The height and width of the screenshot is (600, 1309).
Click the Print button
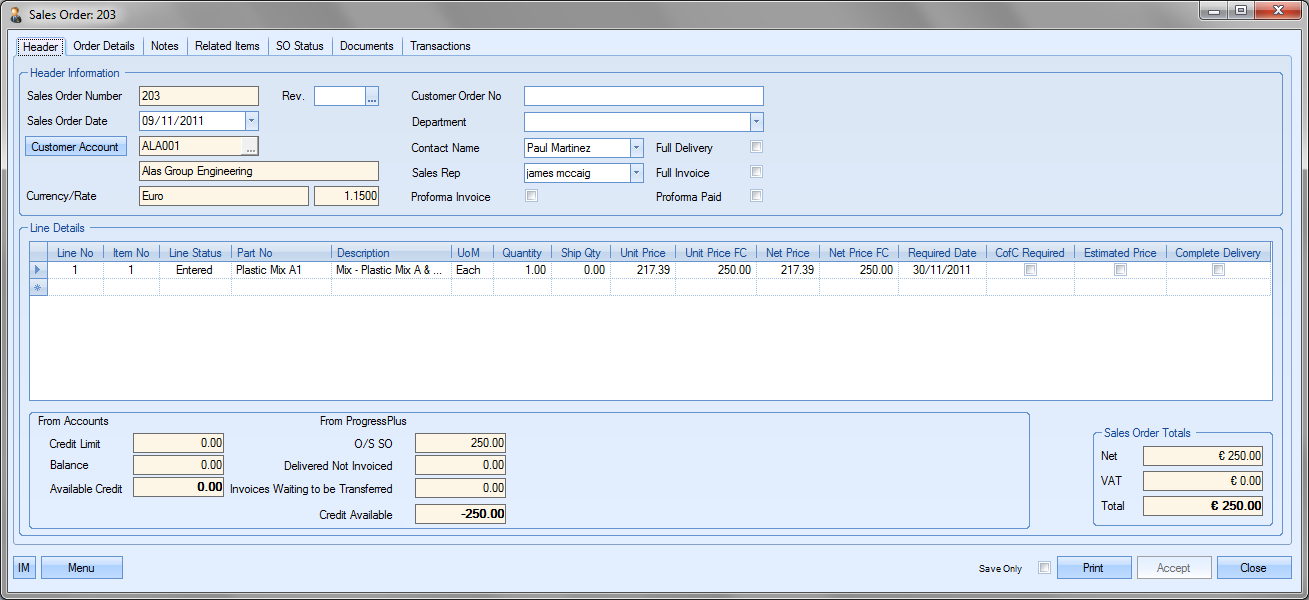coord(1093,568)
